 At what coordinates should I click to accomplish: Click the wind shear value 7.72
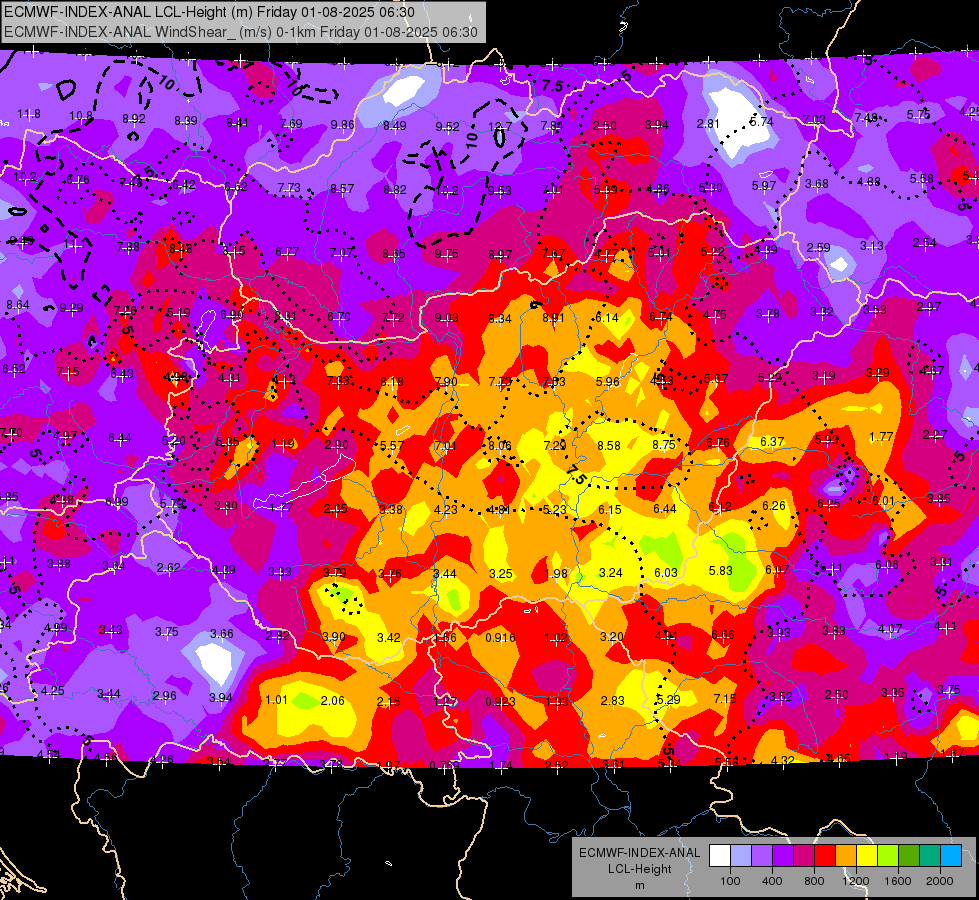click(x=393, y=318)
